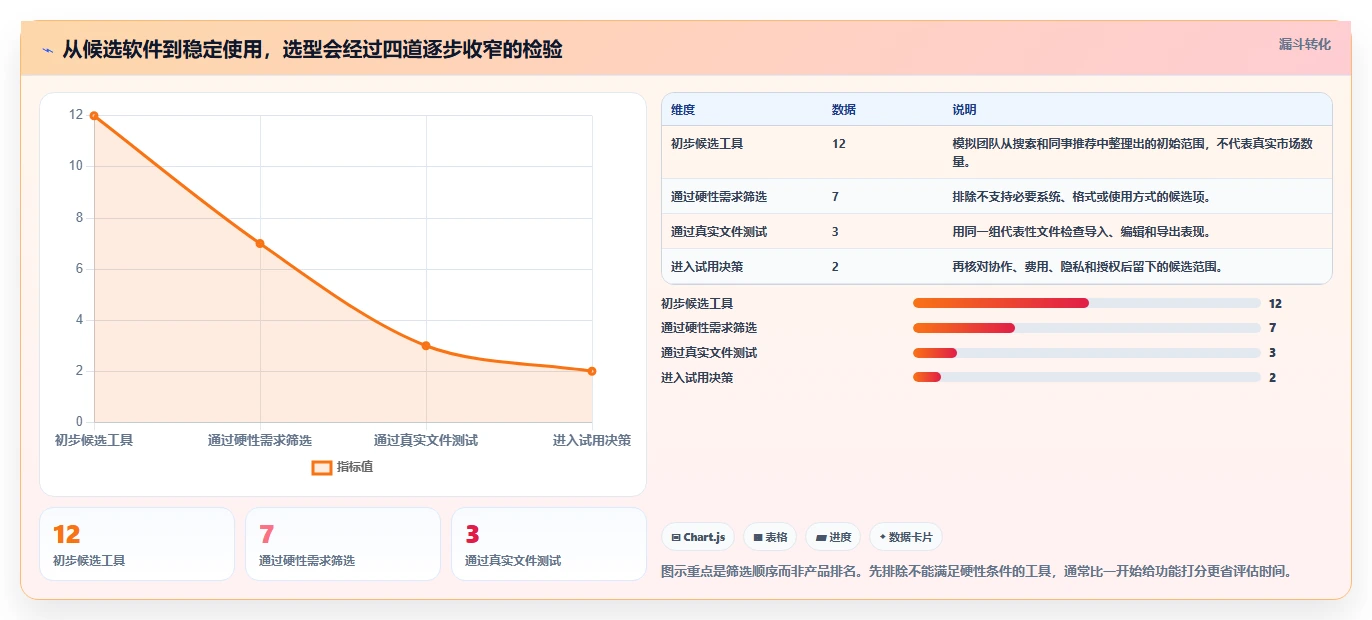1372x620 pixels.
Task: Select the 数据卡片 tag chip
Action: 906,537
